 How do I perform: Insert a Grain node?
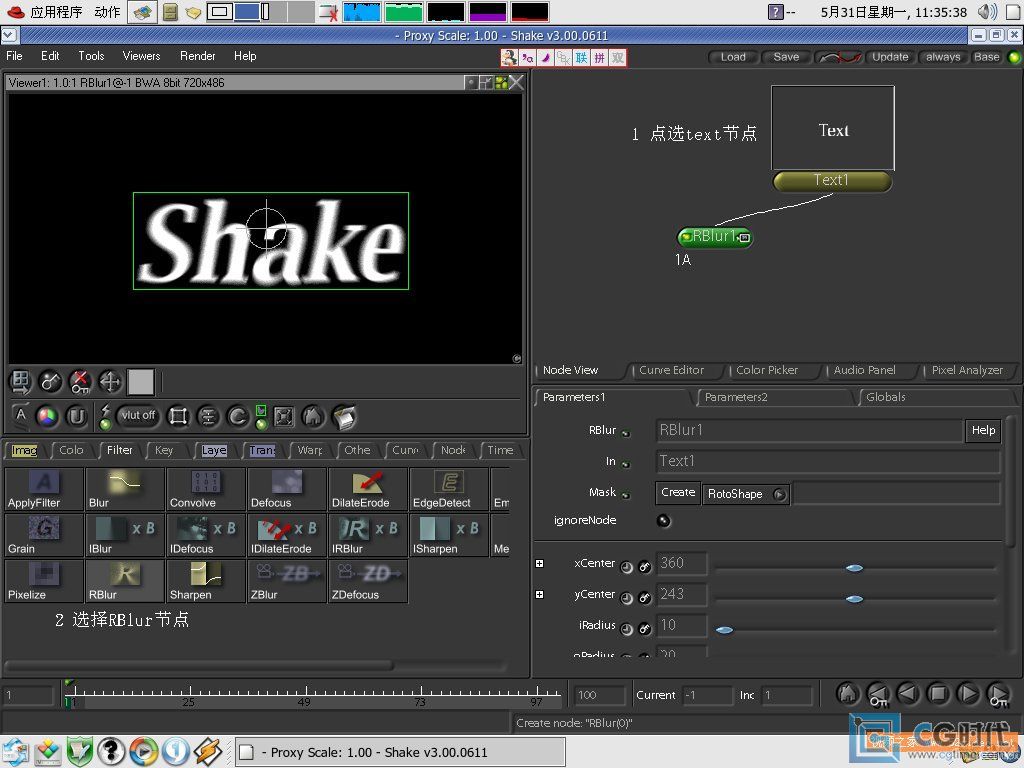coord(44,536)
